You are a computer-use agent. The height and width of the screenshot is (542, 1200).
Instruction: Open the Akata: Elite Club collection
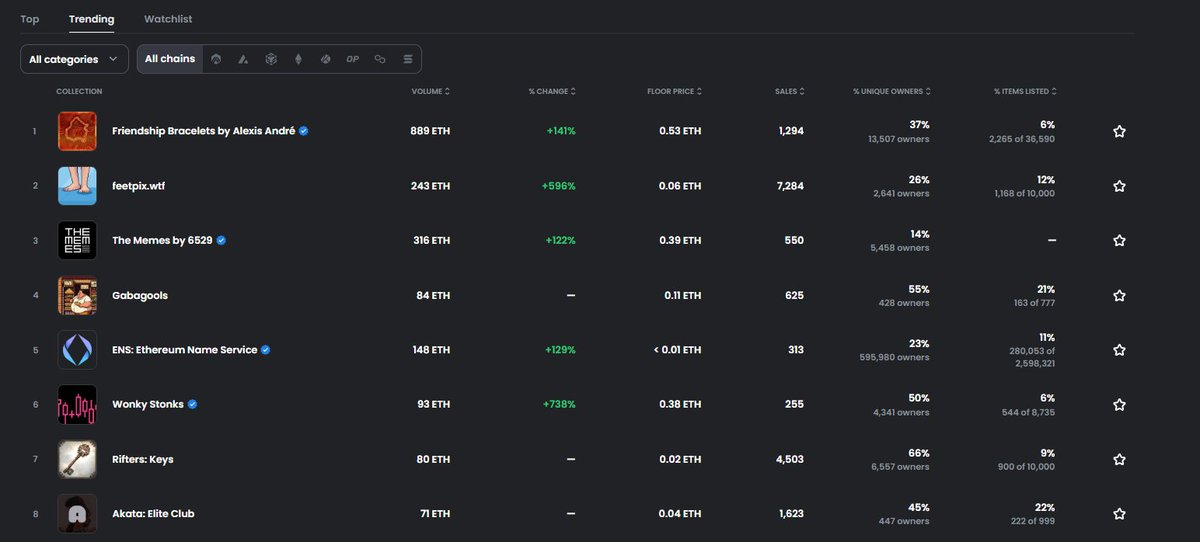[x=153, y=513]
